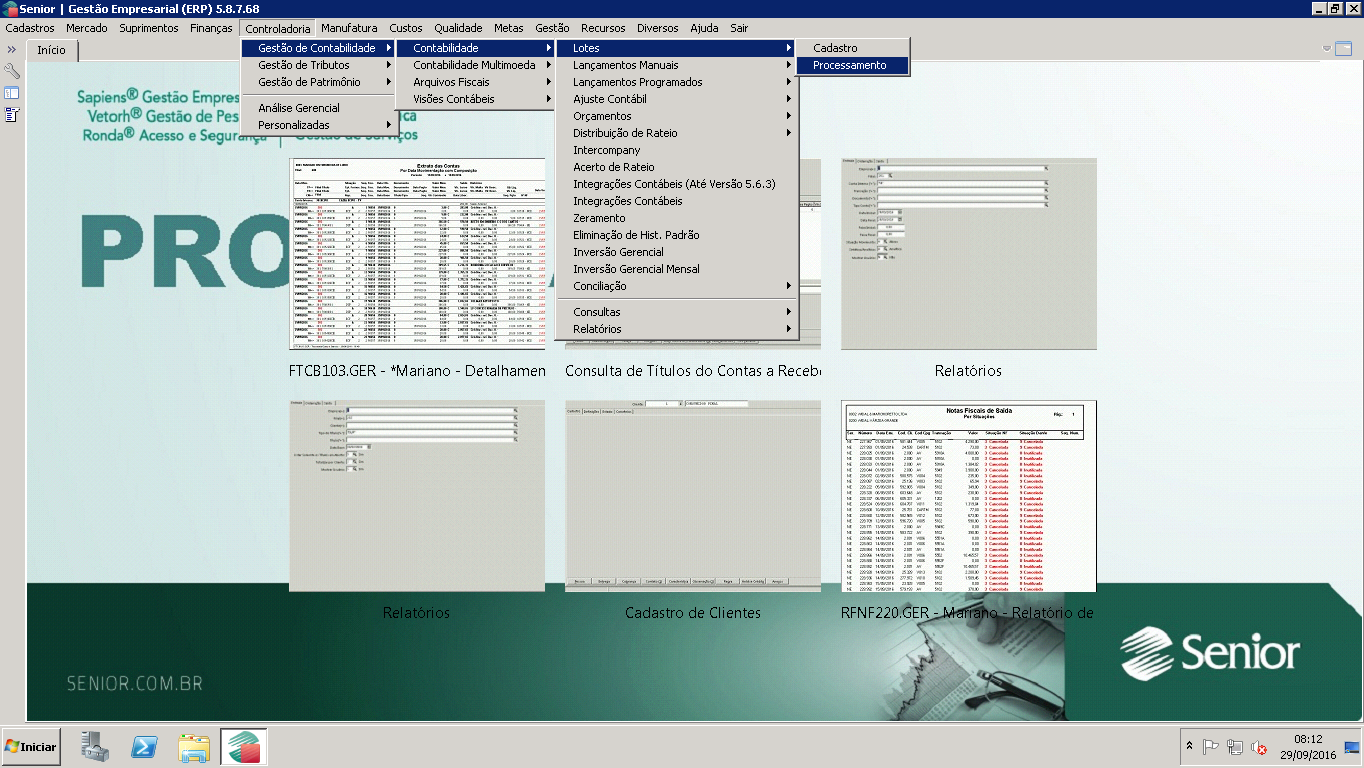Launch PowerShell from the taskbar

[145, 746]
